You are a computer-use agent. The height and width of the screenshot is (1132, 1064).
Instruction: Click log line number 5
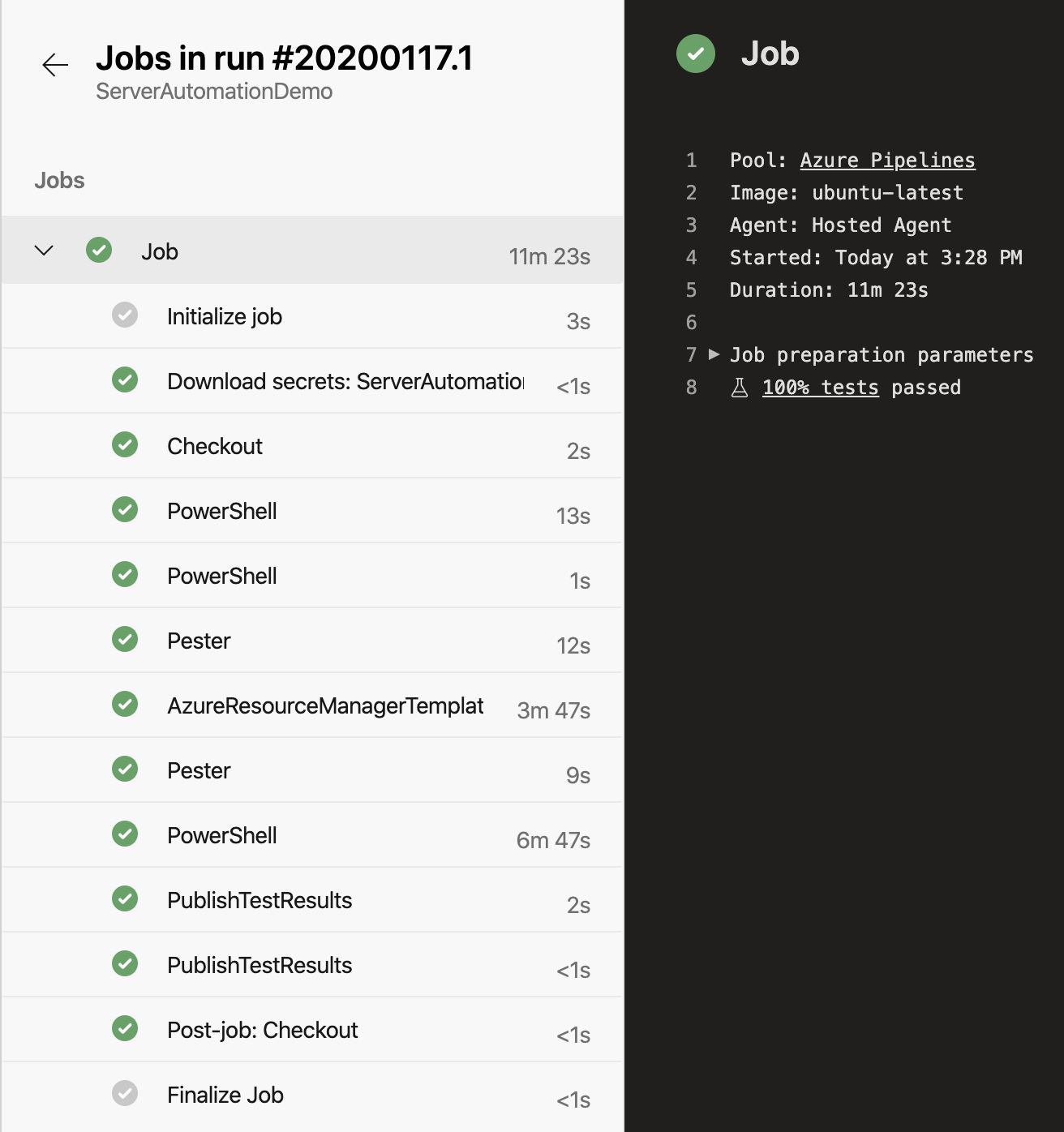tap(691, 290)
